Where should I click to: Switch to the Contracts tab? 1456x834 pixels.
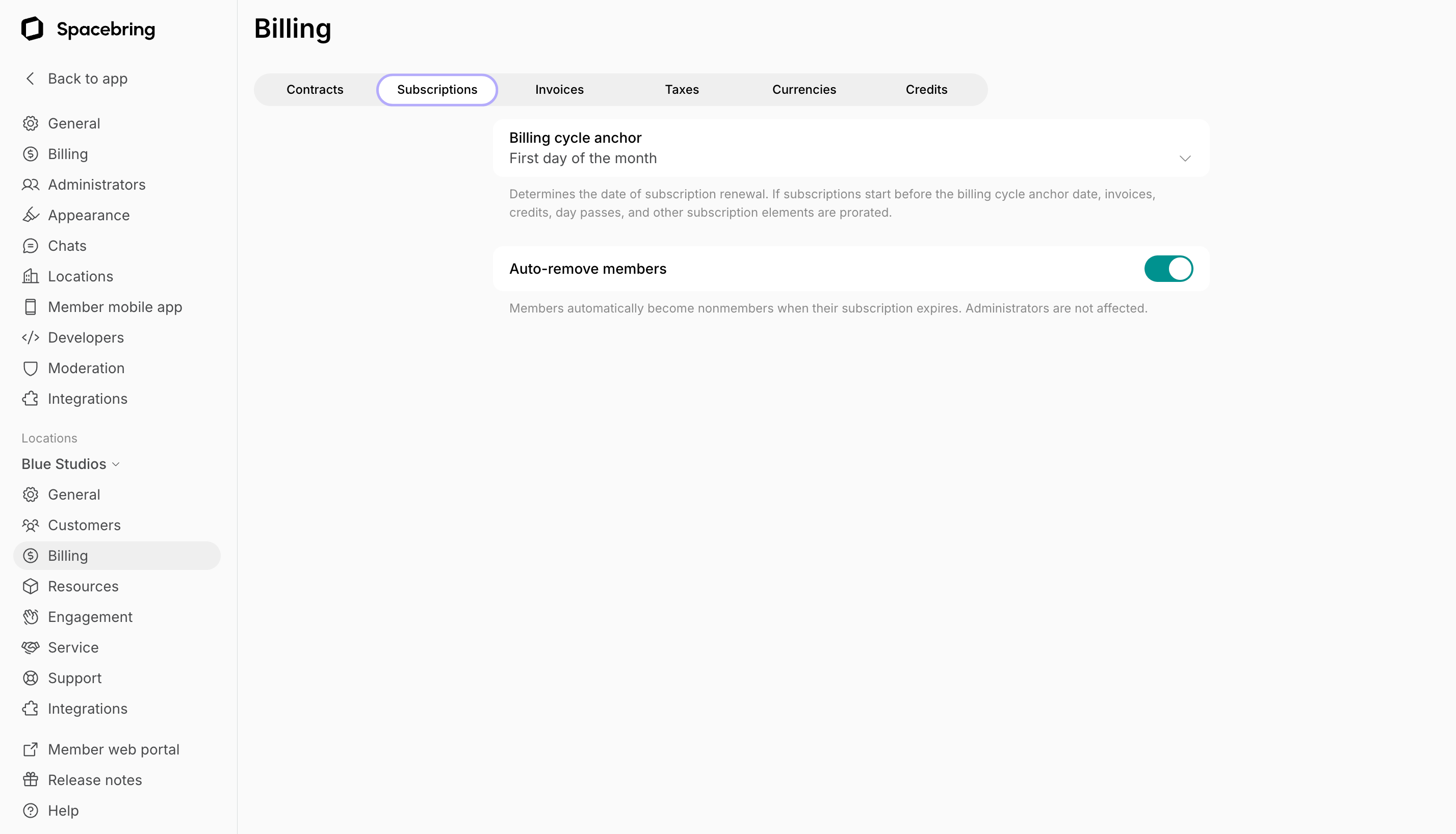click(x=315, y=89)
